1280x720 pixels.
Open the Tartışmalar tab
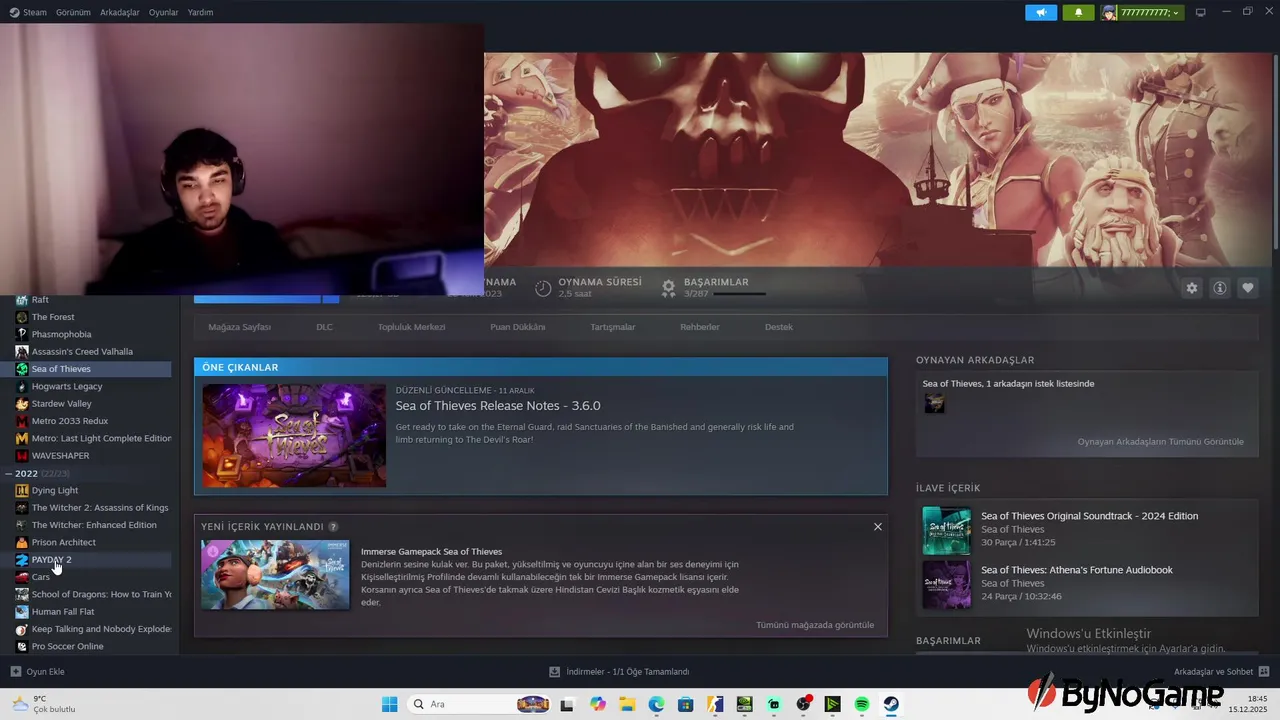[x=613, y=327]
